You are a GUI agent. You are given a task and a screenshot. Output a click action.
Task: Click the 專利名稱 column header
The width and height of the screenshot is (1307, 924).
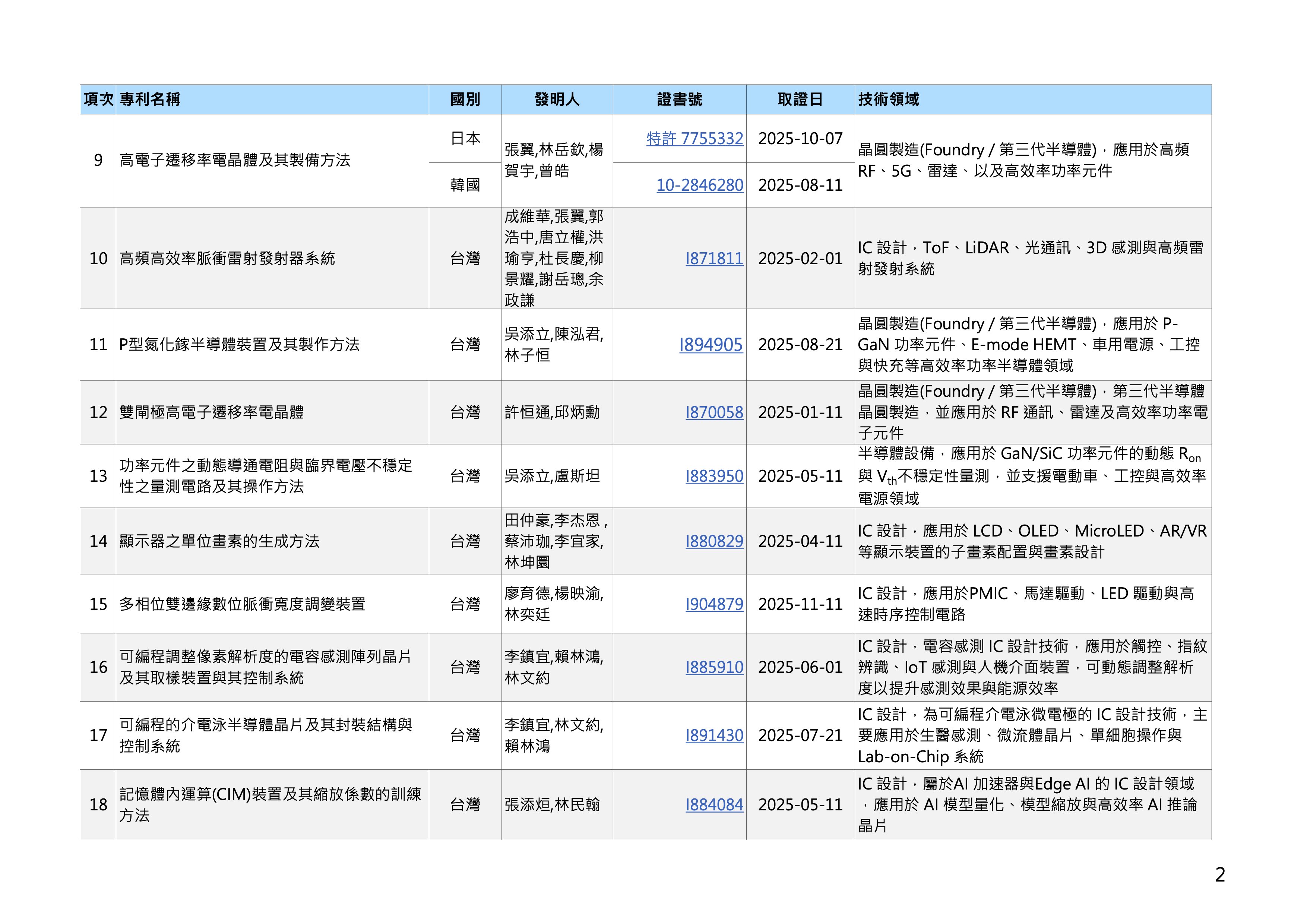150,99
